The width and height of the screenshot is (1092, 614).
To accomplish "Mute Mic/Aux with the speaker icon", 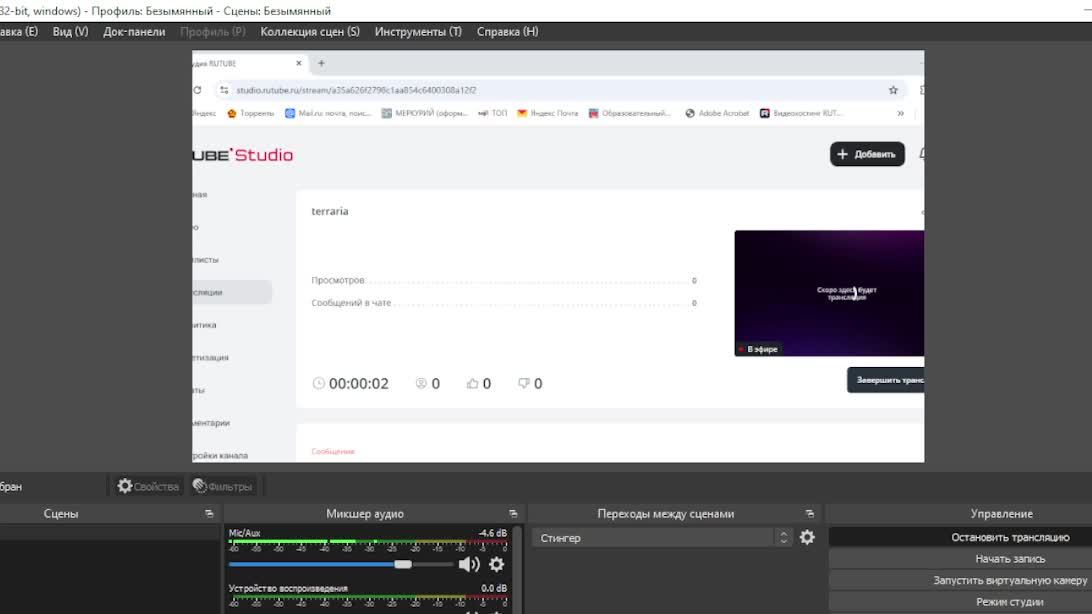I will [469, 565].
